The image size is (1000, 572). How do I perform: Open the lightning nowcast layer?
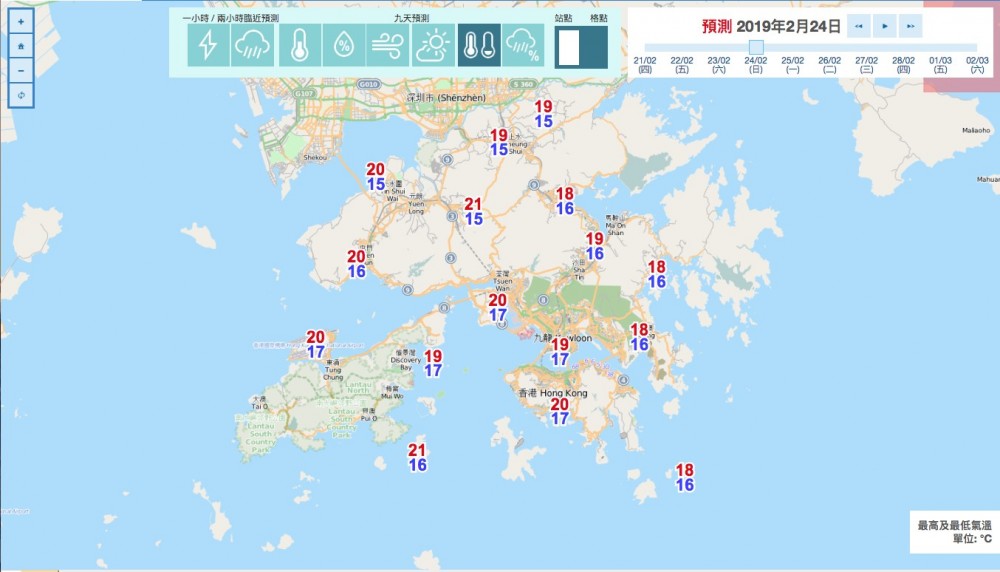209,45
